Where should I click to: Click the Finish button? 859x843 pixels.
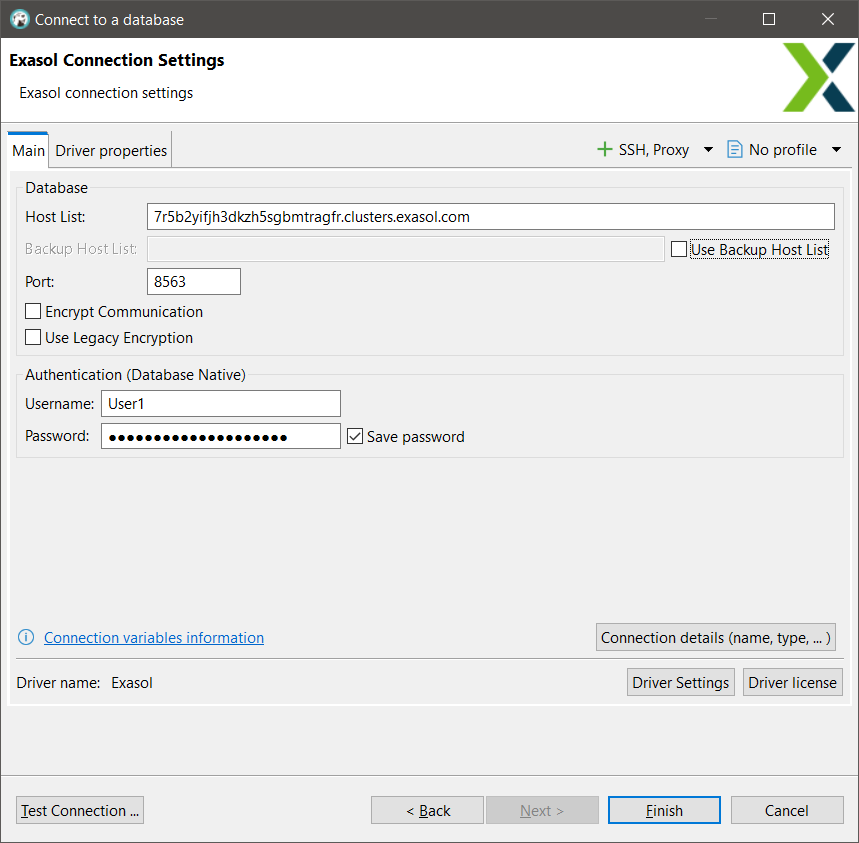pos(664,810)
